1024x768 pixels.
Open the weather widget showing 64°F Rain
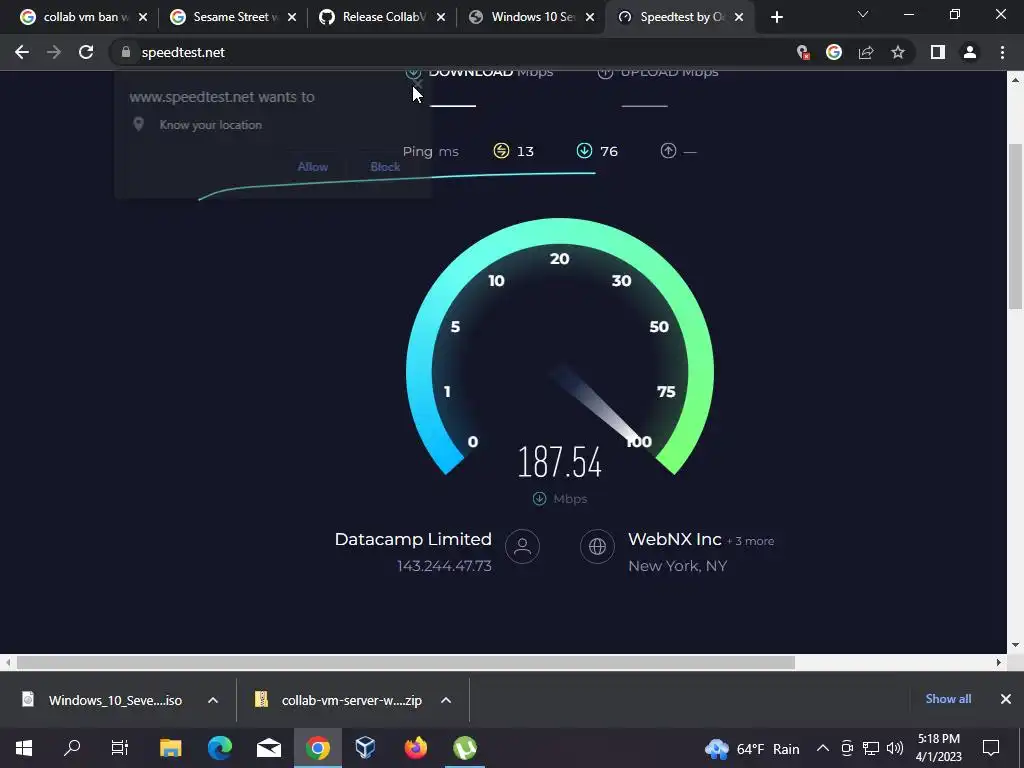pos(752,748)
